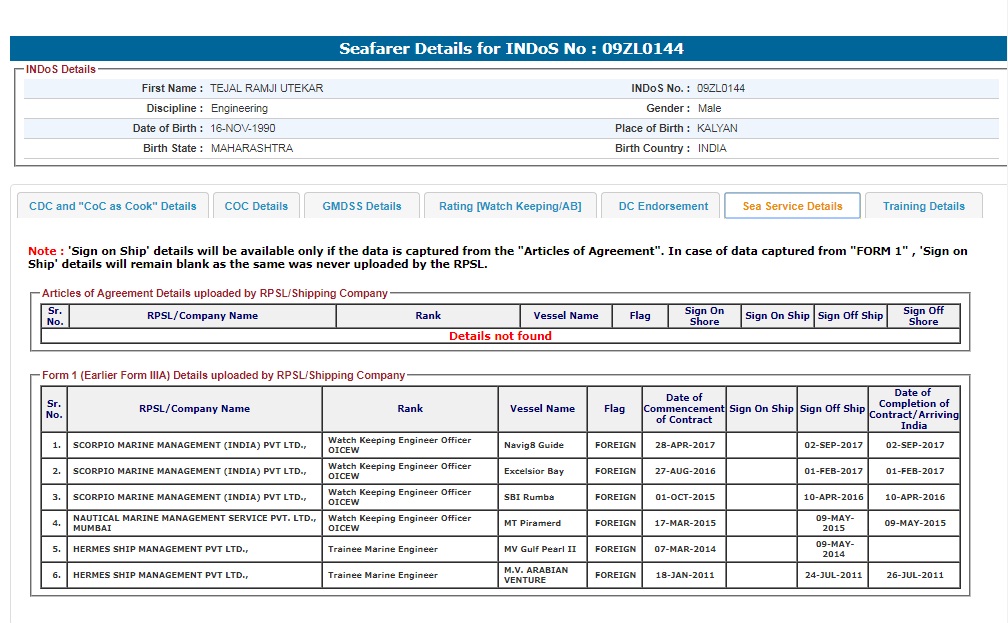The image size is (1008, 623).
Task: Go to the DC Endorsement tab
Action: click(662, 206)
